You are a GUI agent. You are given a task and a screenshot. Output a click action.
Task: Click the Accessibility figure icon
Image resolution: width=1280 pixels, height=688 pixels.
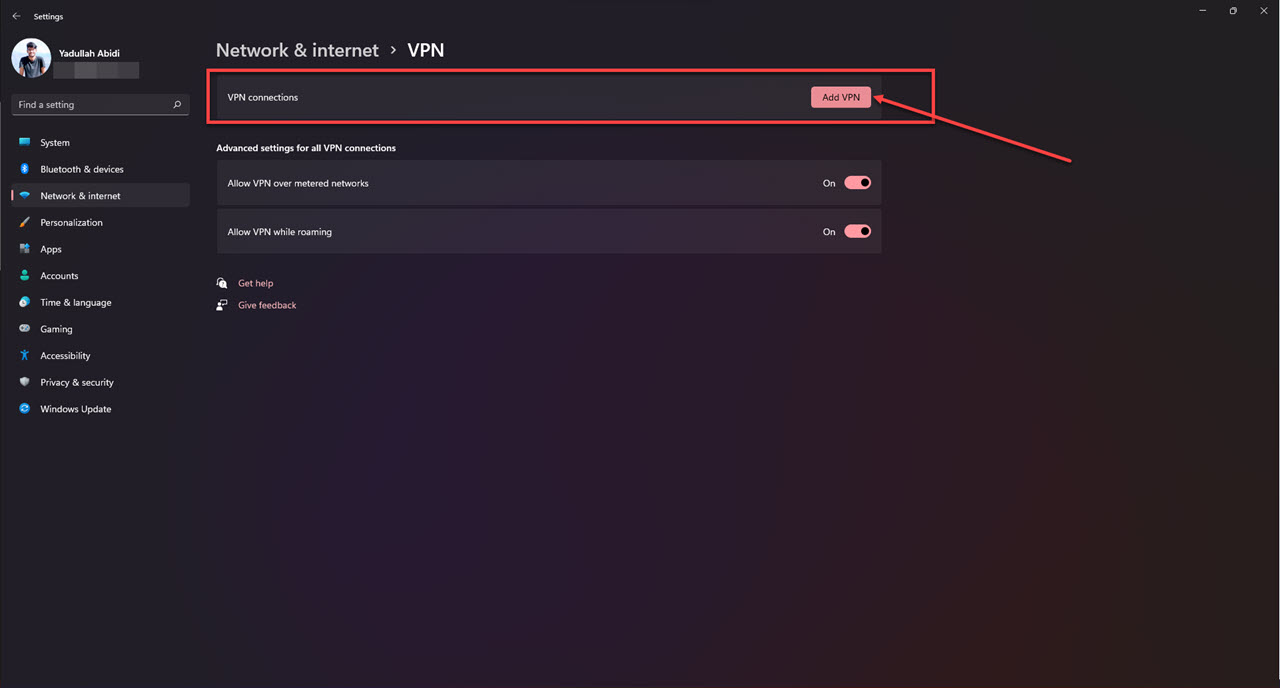click(25, 356)
